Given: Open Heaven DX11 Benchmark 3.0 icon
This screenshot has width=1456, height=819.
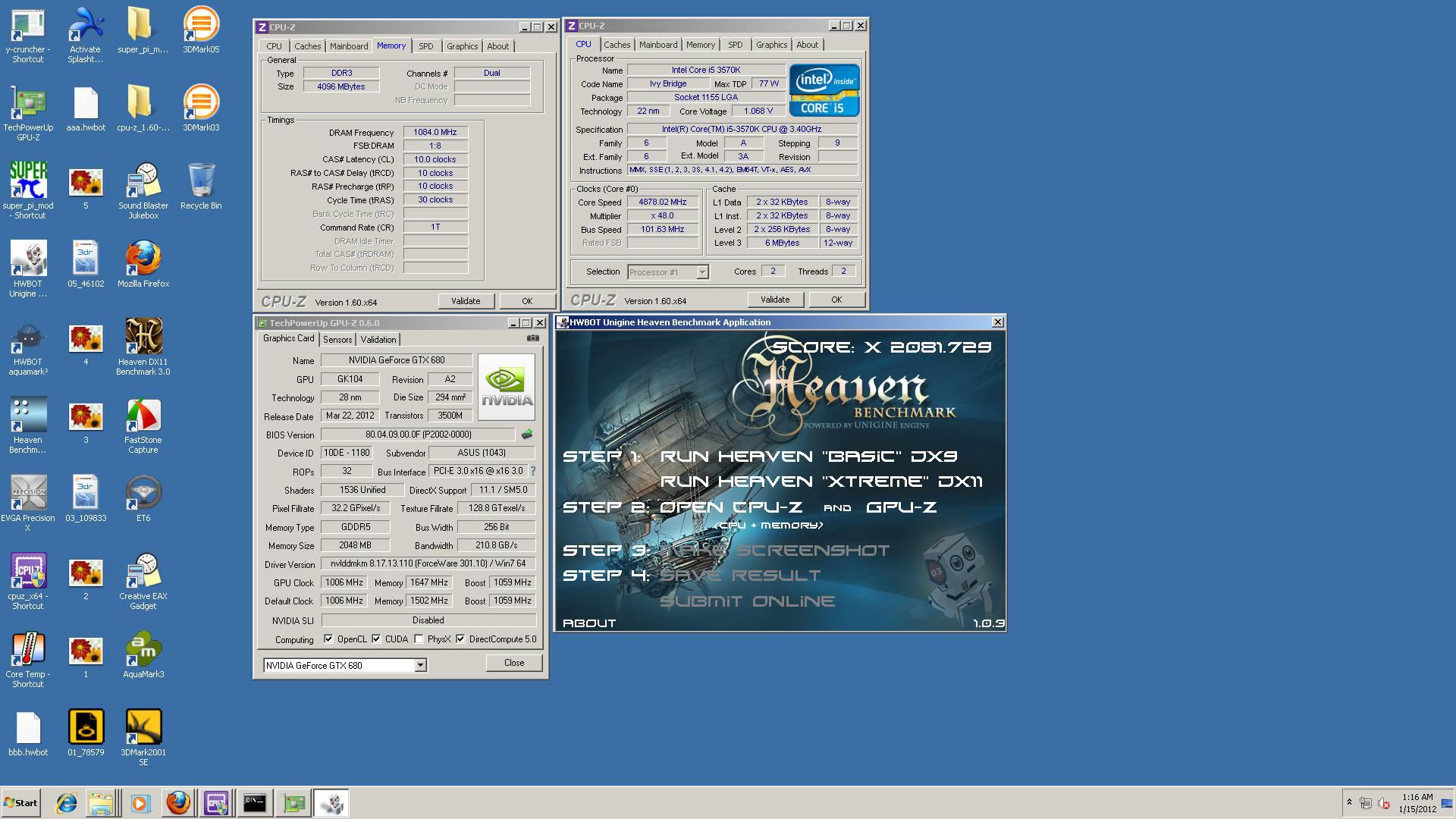Looking at the screenshot, I should [143, 337].
